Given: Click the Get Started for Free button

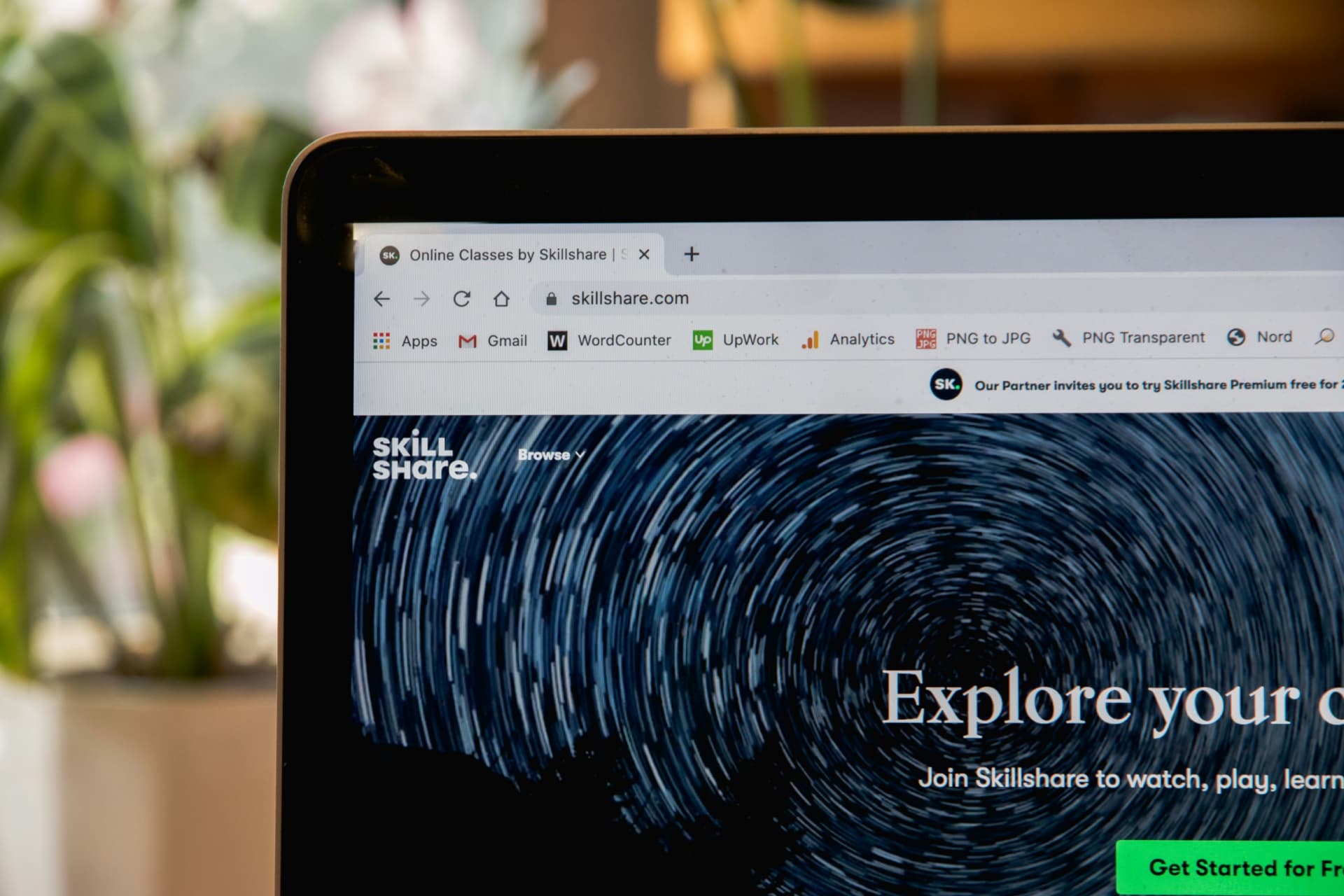Looking at the screenshot, I should [x=1240, y=868].
